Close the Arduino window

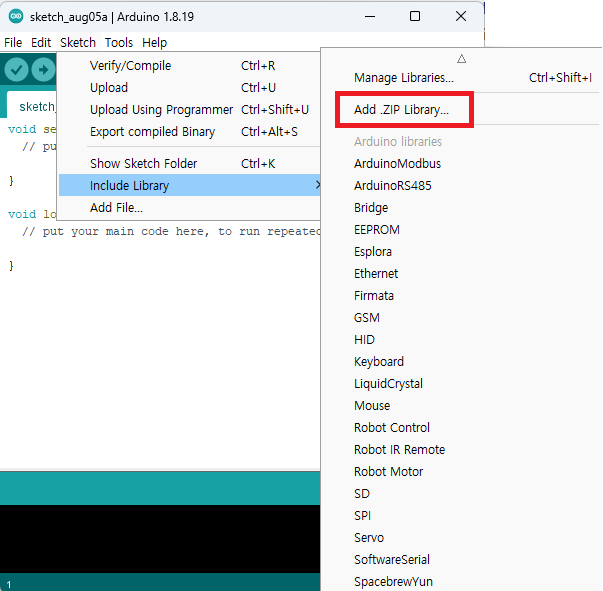[x=461, y=17]
